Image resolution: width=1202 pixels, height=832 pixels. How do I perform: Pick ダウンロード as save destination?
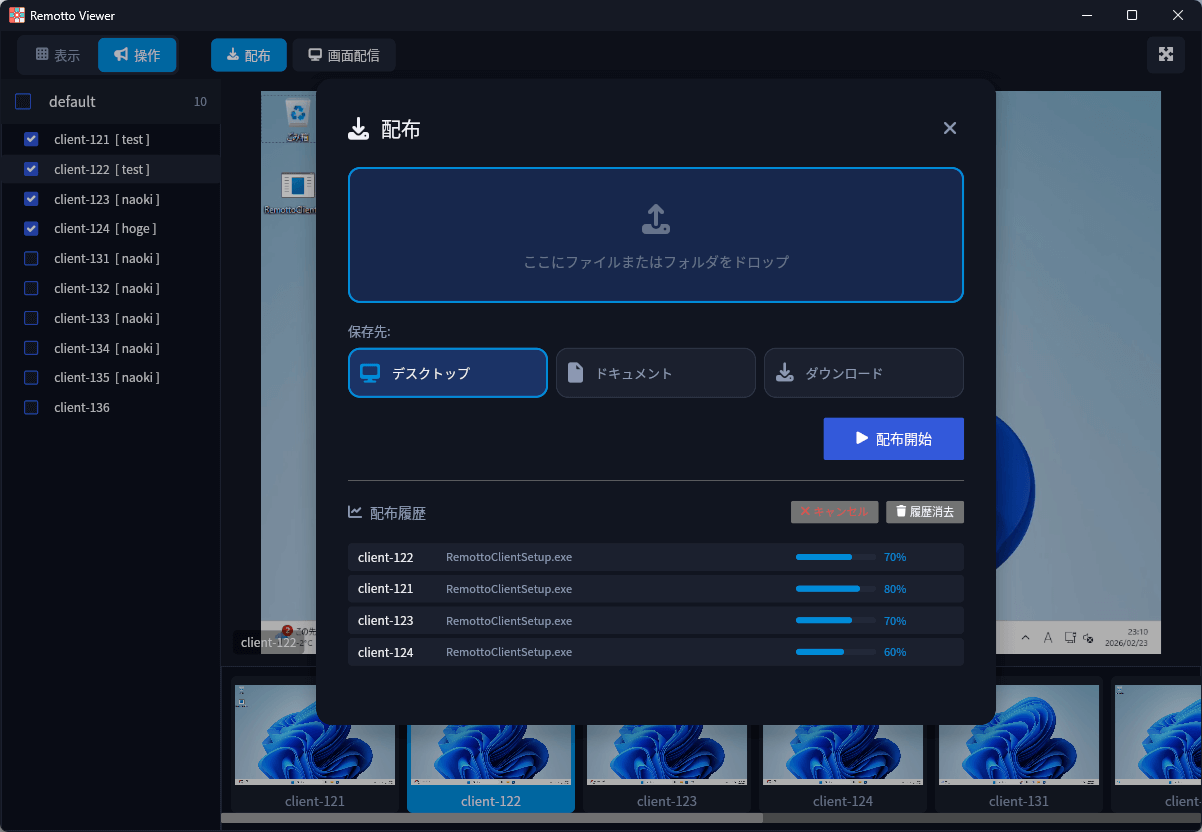(x=863, y=373)
